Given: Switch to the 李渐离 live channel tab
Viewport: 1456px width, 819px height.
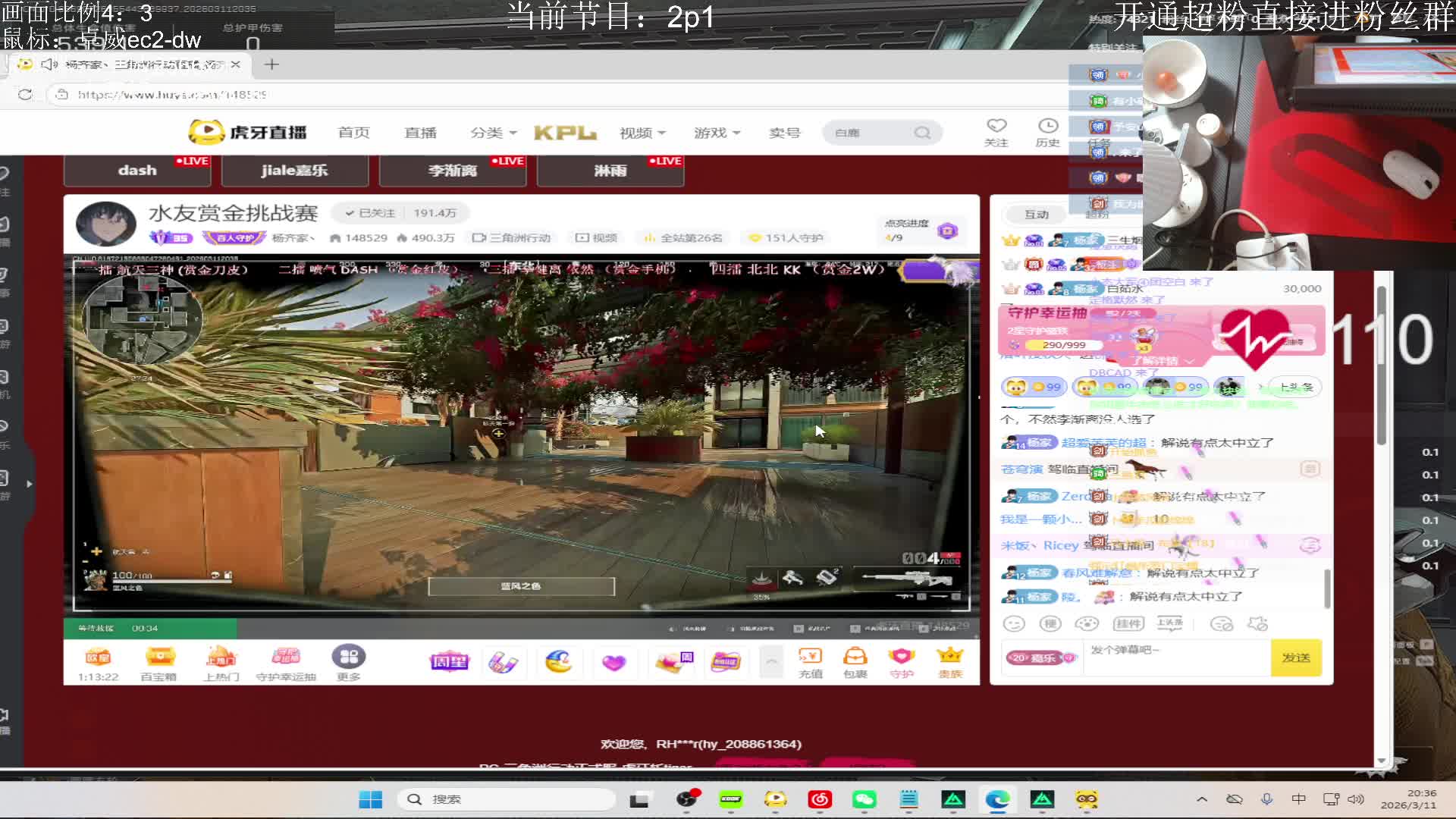Looking at the screenshot, I should (453, 171).
